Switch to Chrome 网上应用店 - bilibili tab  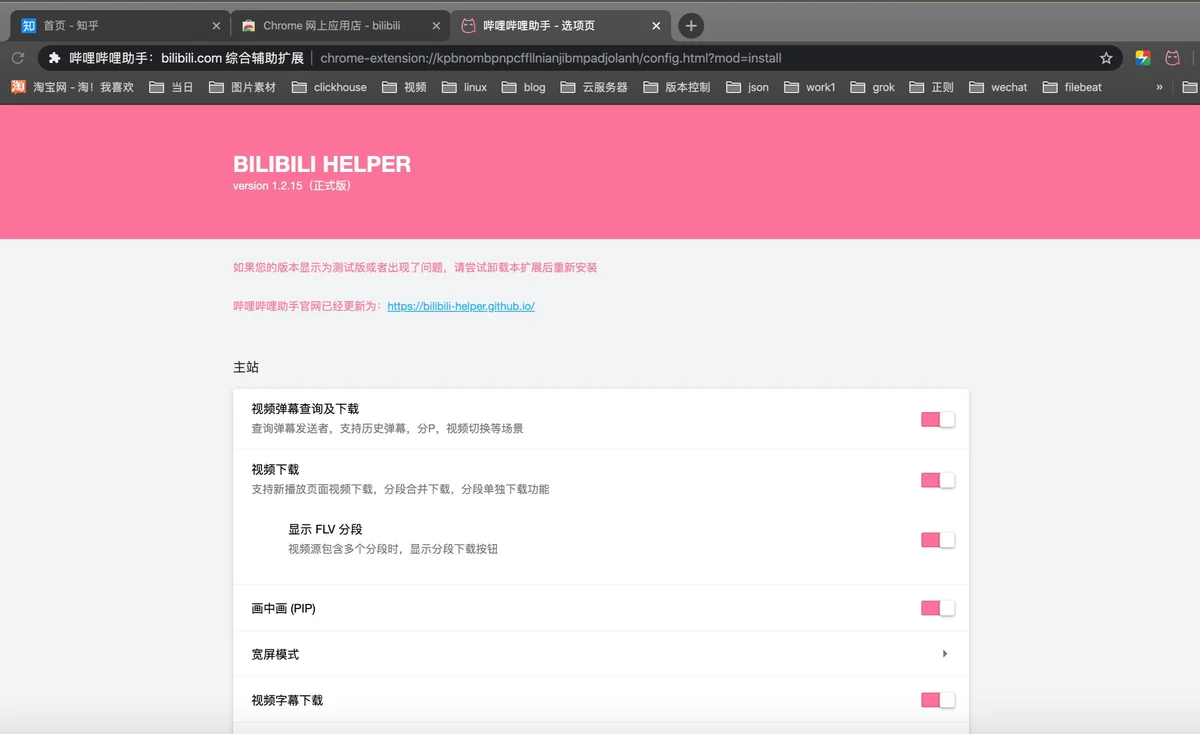tap(339, 26)
